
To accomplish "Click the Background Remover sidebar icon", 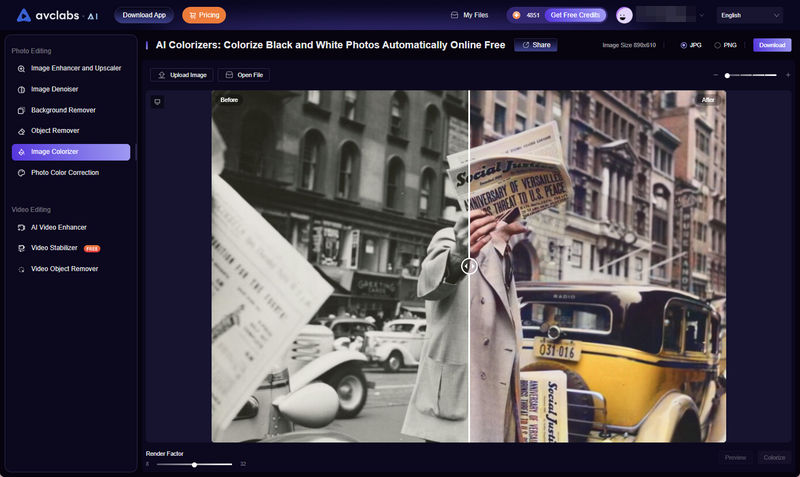I will (x=22, y=110).
